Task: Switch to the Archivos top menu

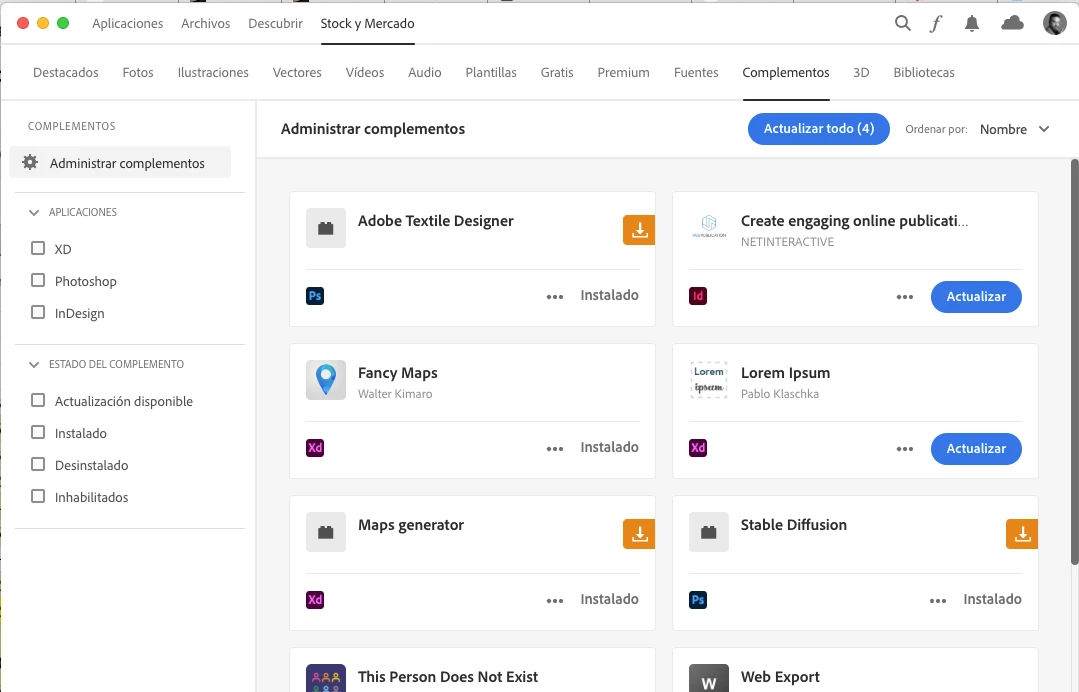Action: coord(205,23)
